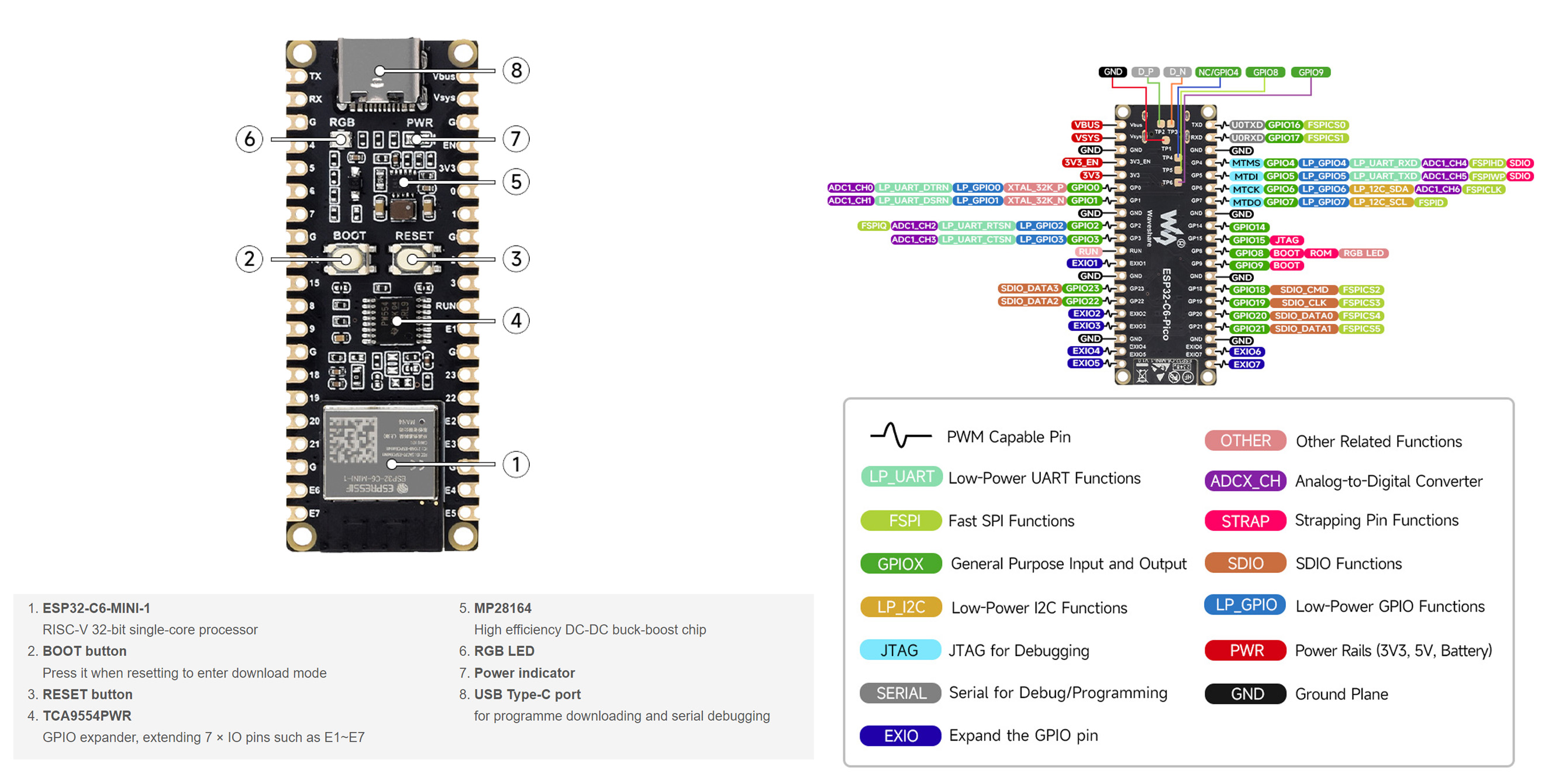This screenshot has height=784, width=1559.
Task: Click the FSPICLK pin tag
Action: [1484, 189]
